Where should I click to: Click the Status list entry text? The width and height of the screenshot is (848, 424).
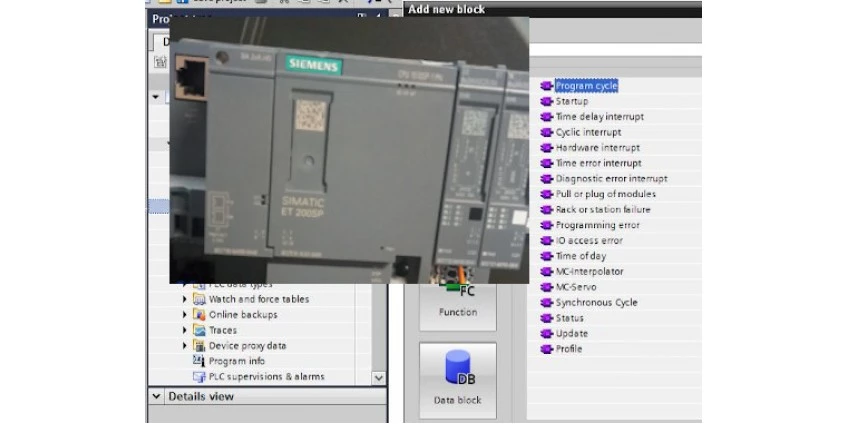click(569, 318)
